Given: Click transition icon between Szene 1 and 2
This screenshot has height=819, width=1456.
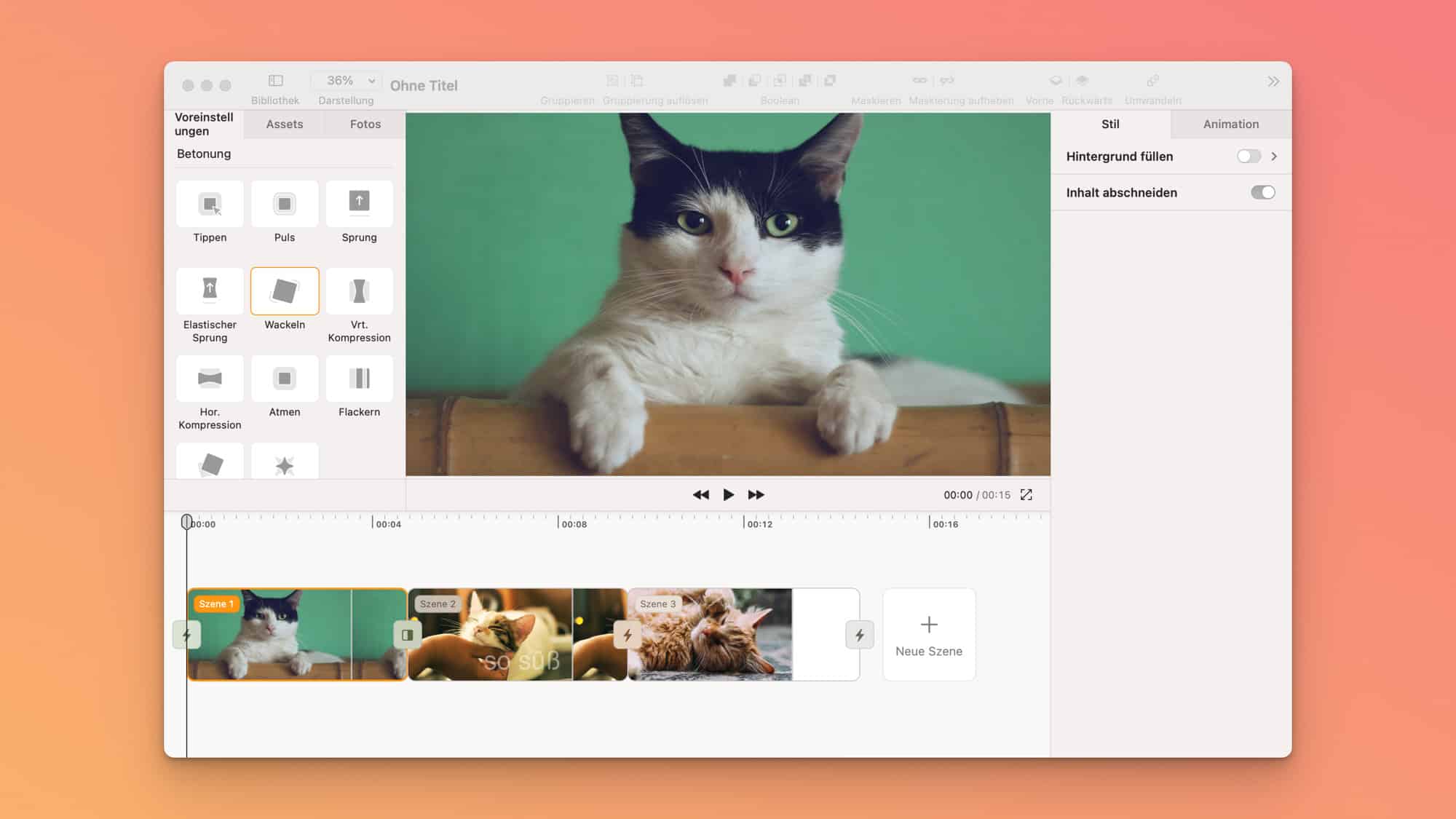Looking at the screenshot, I should [x=407, y=635].
